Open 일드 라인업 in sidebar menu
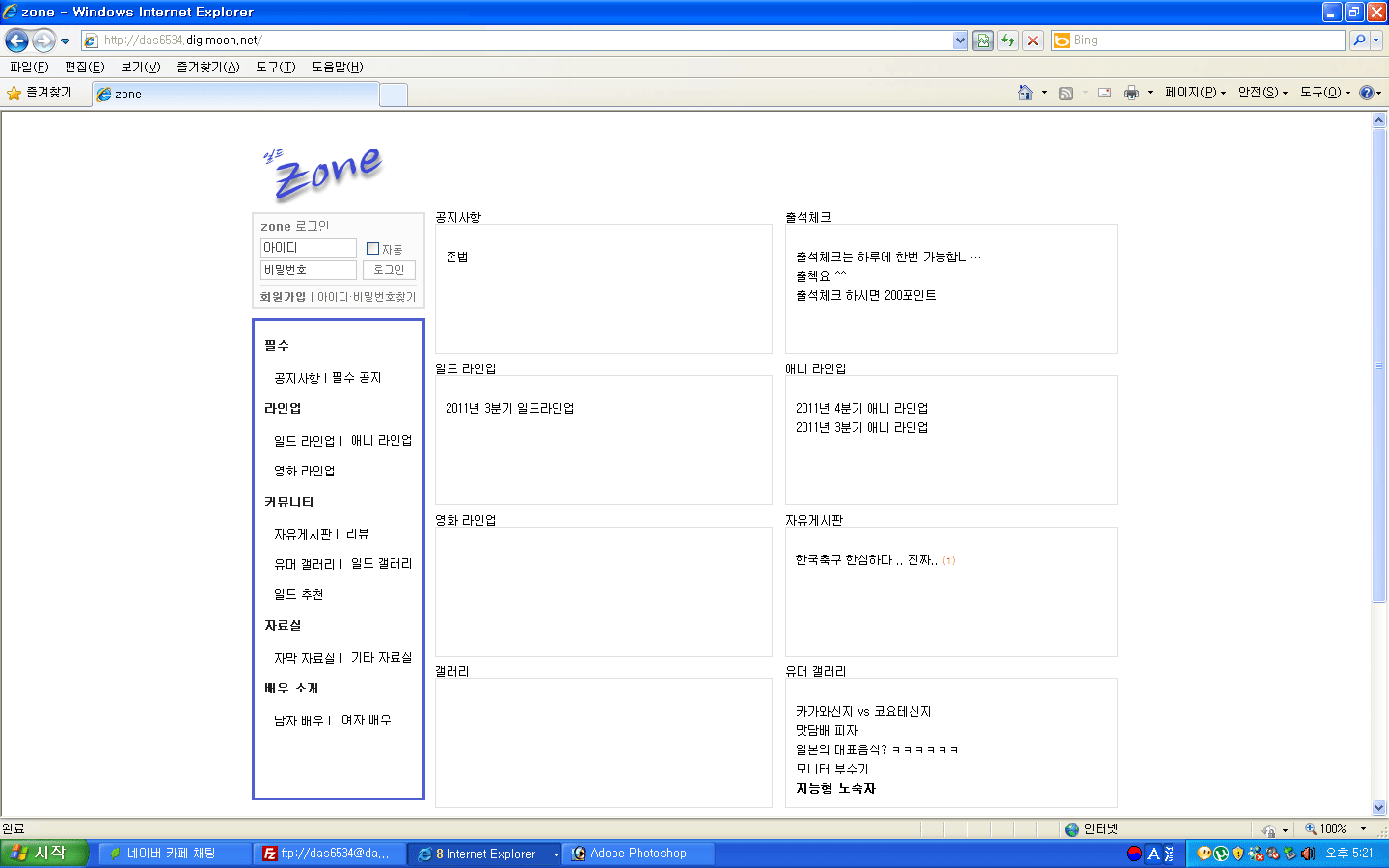This screenshot has height=868, width=1389. [304, 441]
